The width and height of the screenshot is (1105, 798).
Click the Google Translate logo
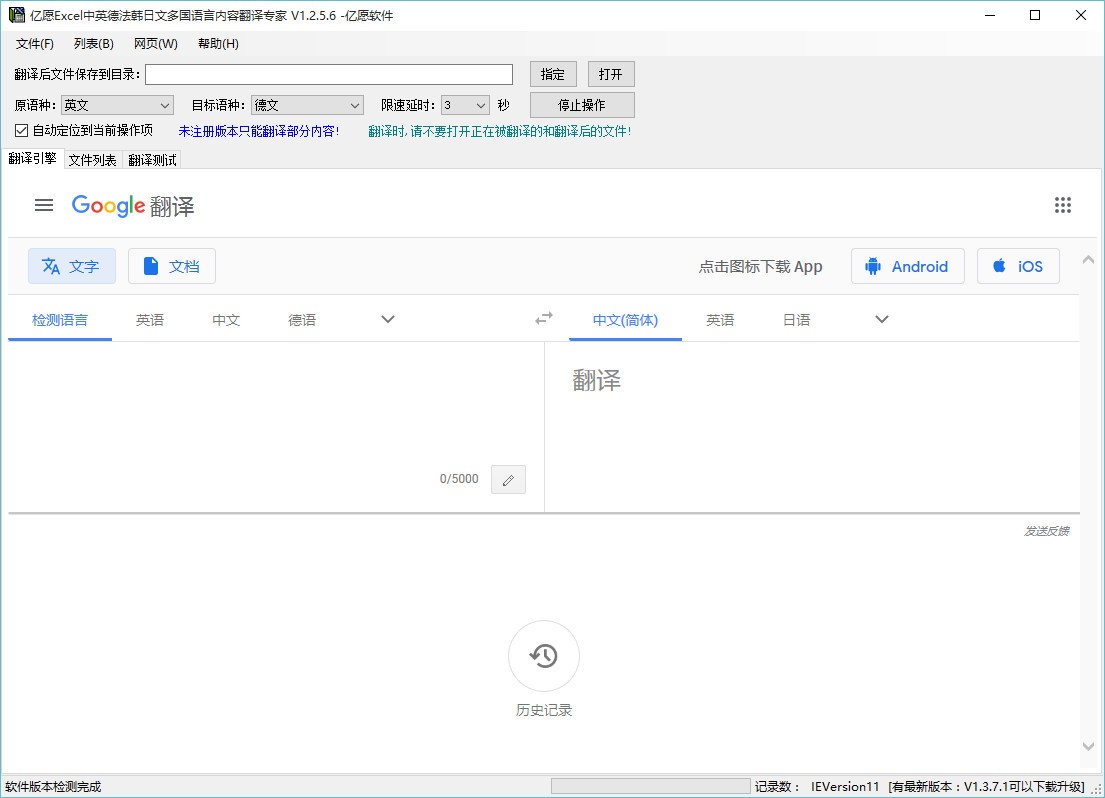132,206
